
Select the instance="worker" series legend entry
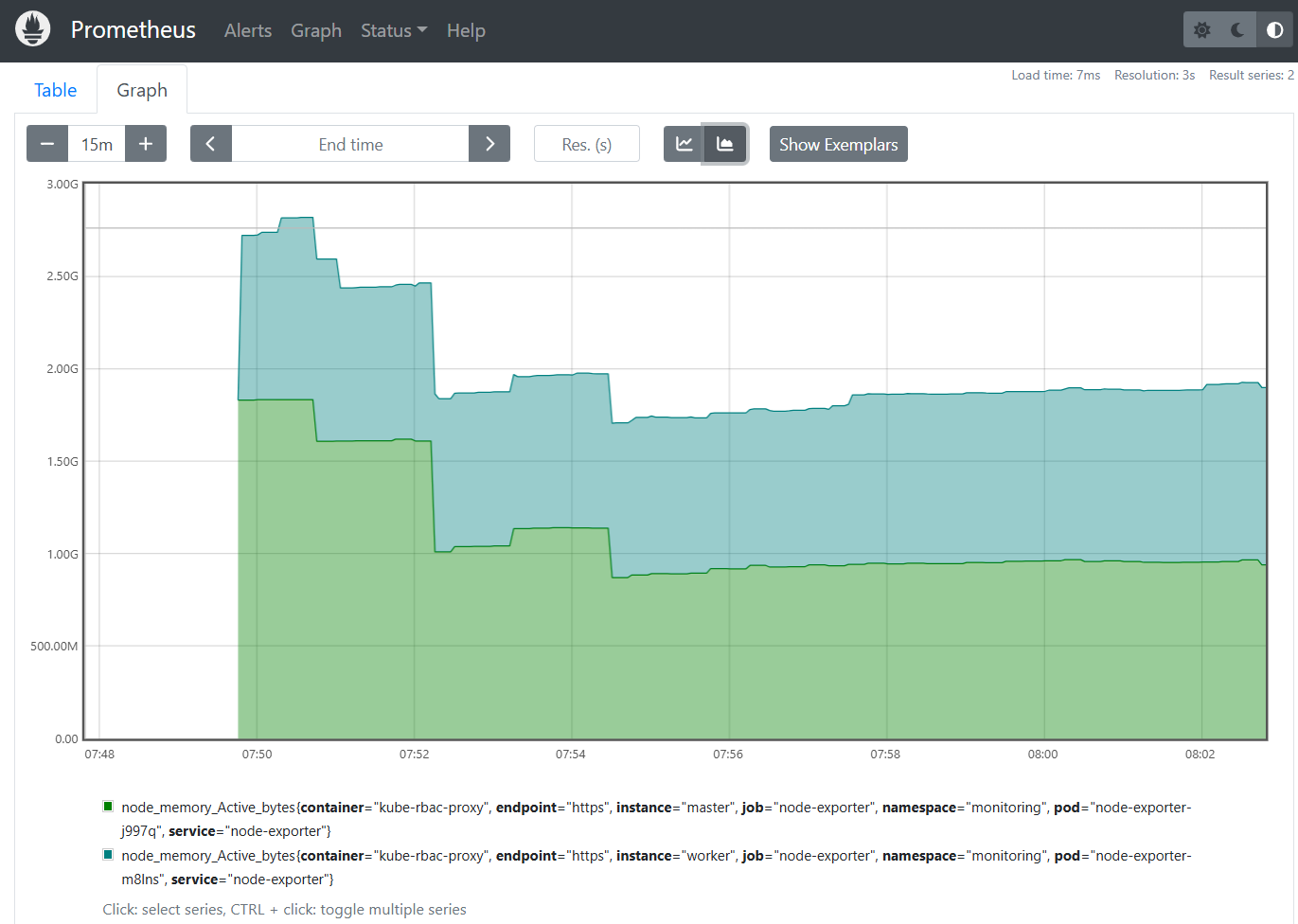point(656,867)
